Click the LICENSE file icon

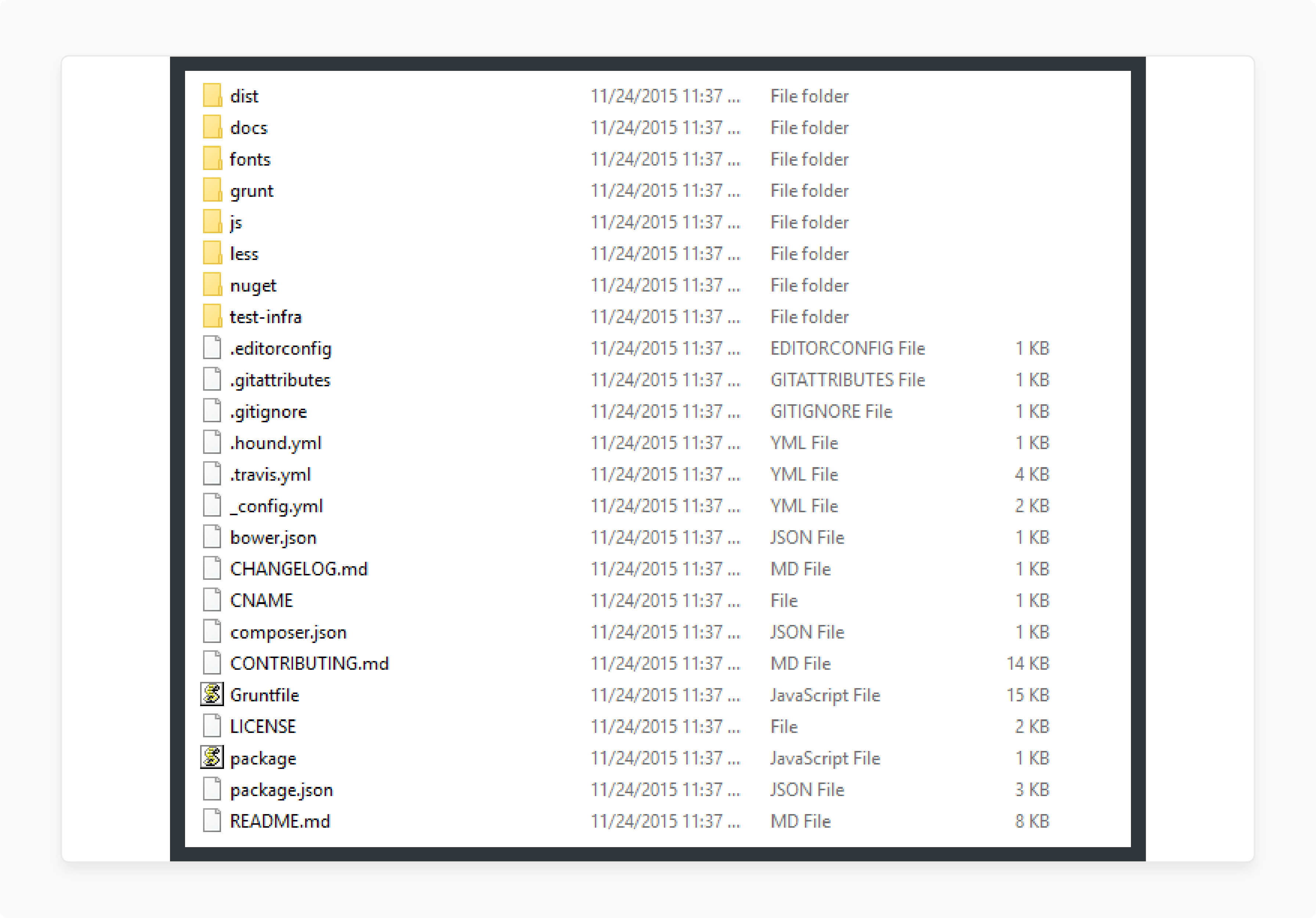pyautogui.click(x=212, y=726)
